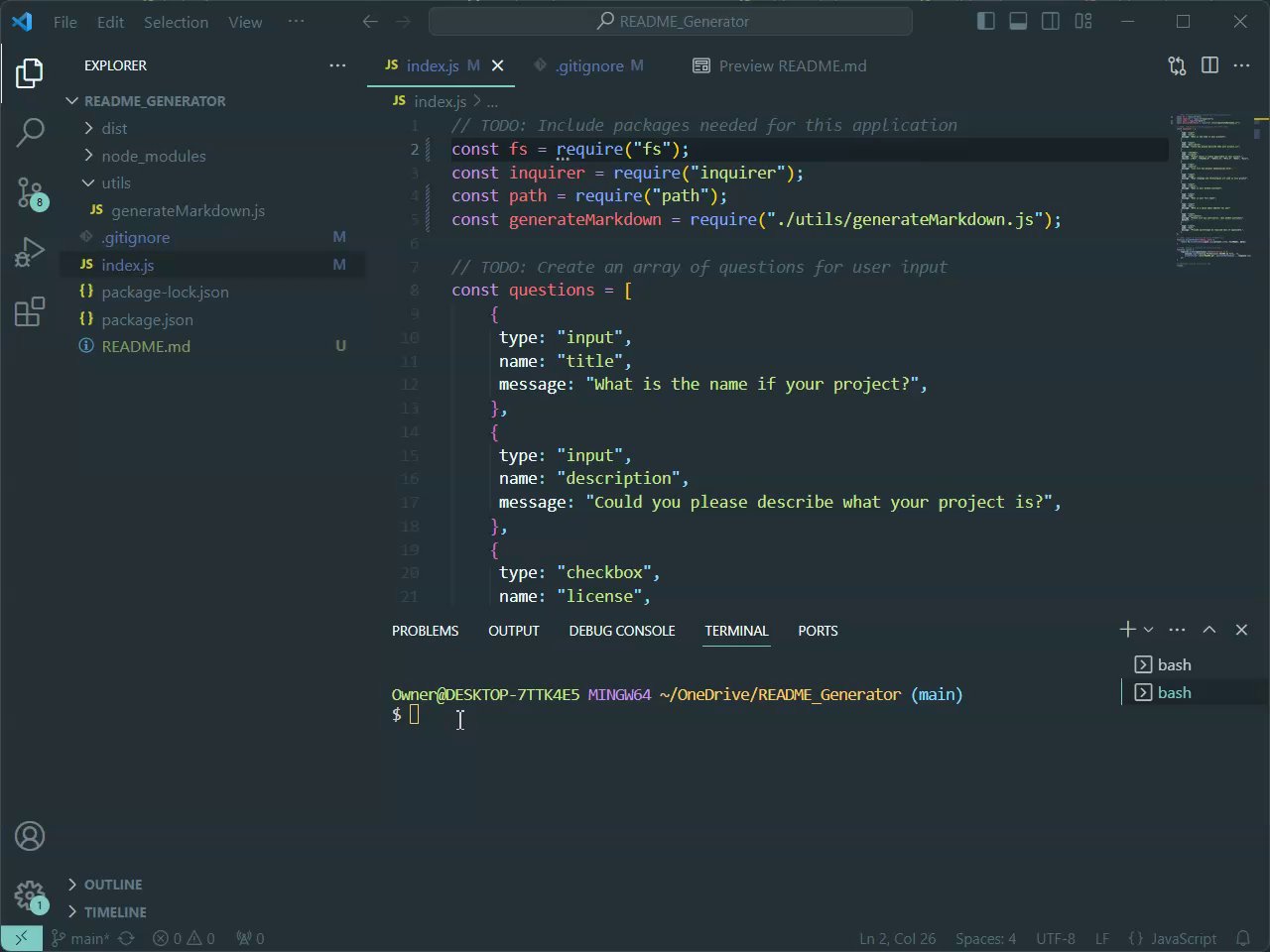
Task: Open the Selection menu
Action: (176, 22)
